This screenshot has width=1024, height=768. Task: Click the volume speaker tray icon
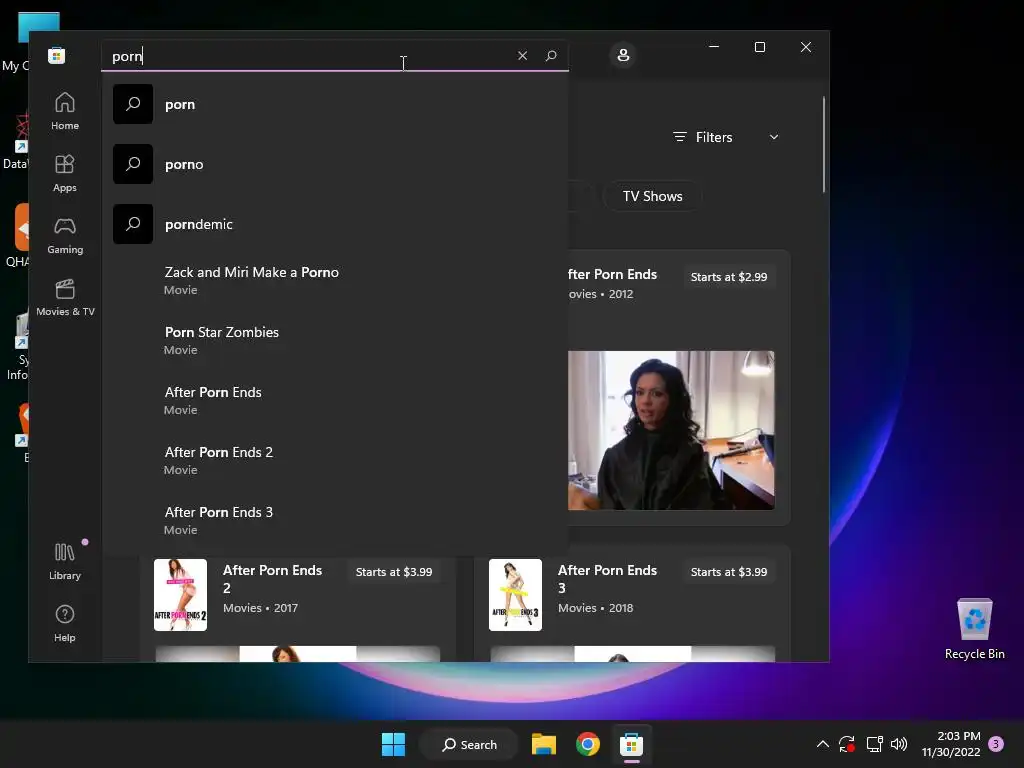click(x=899, y=744)
